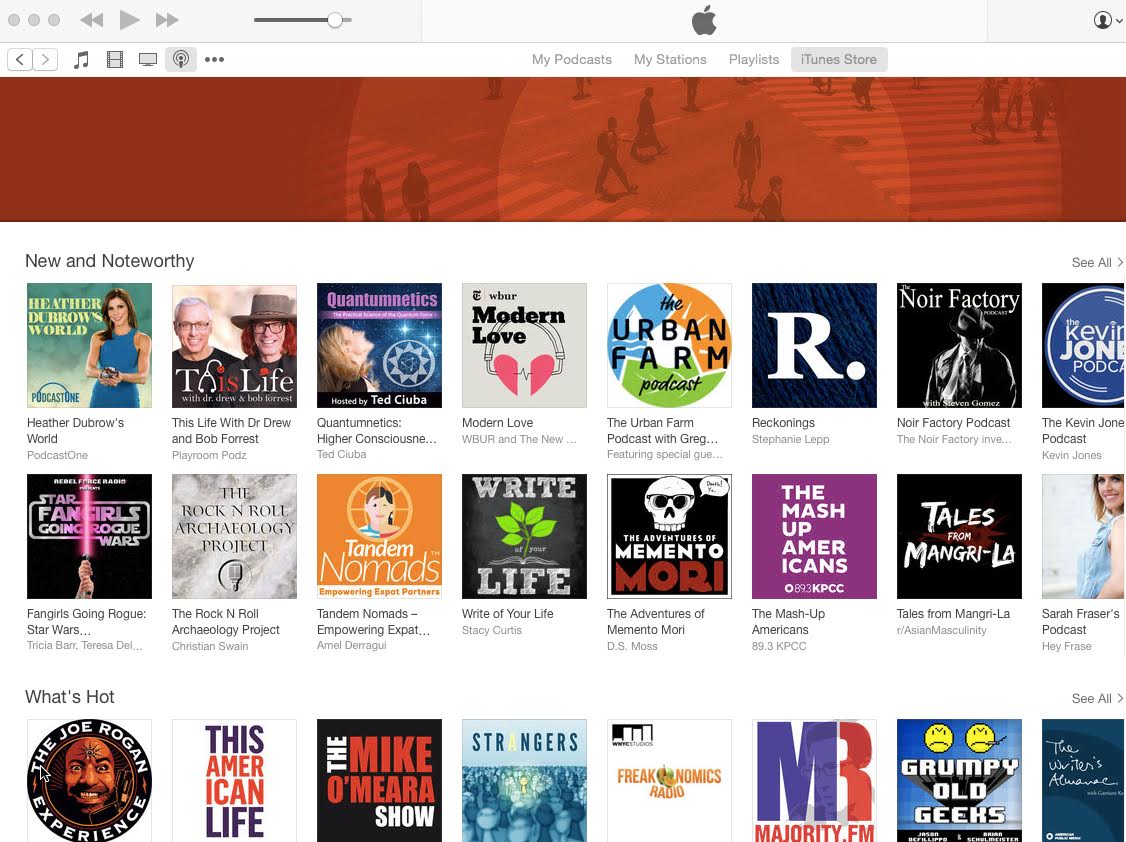Open the Urban Farm podcast artwork
The width and height of the screenshot is (1126, 842).
[x=669, y=345]
